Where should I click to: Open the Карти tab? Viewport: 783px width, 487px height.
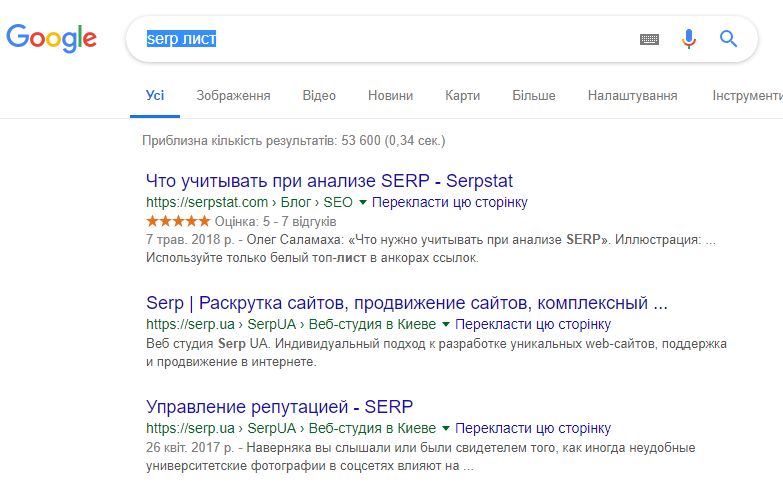pyautogui.click(x=462, y=95)
